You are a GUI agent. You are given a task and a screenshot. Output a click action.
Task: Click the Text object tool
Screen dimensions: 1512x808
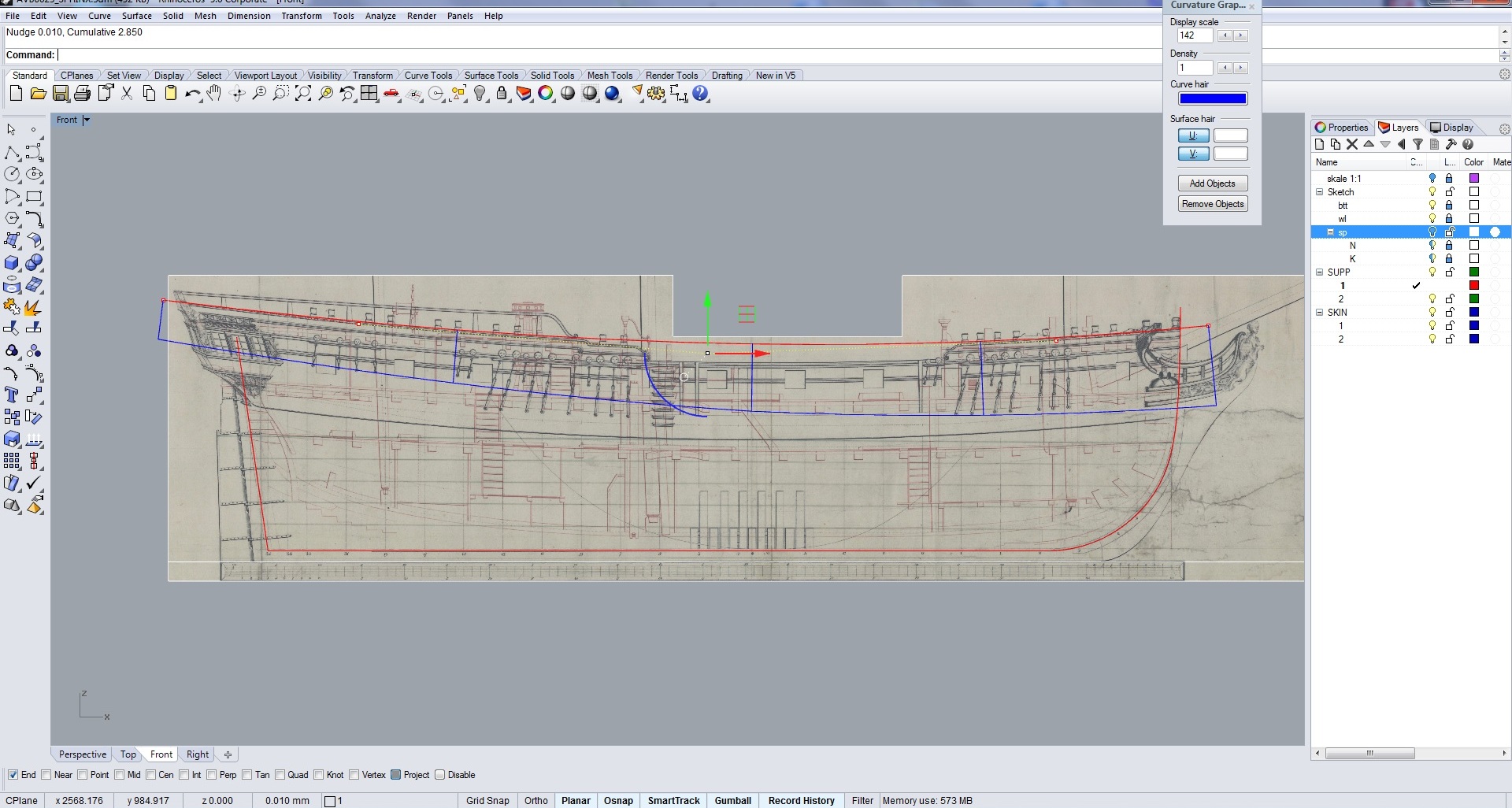click(x=12, y=395)
